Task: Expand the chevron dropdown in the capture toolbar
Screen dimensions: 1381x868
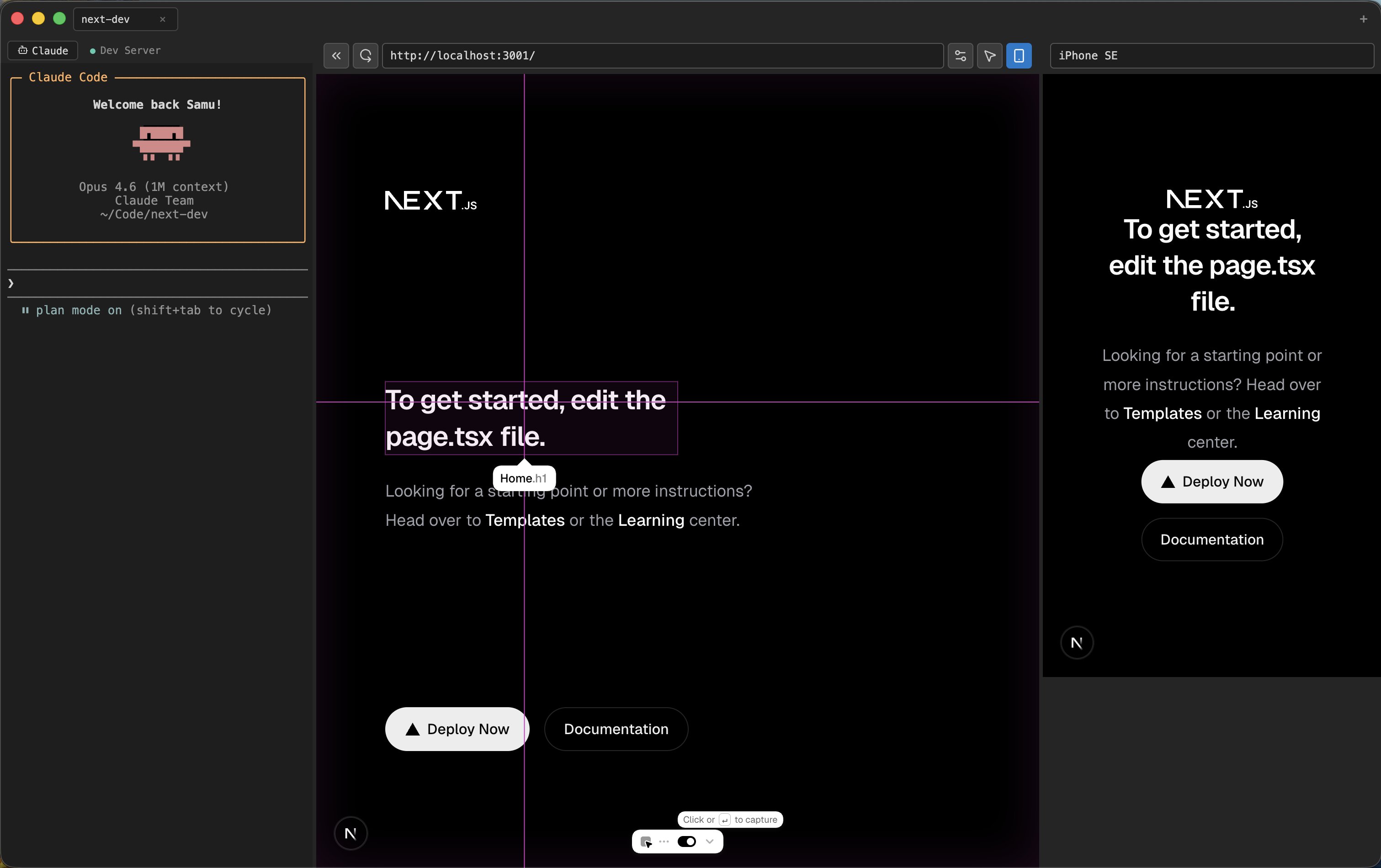Action: click(x=709, y=842)
